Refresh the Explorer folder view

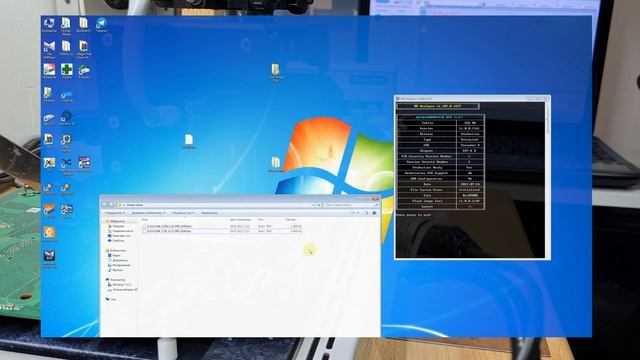pyautogui.click(x=318, y=205)
